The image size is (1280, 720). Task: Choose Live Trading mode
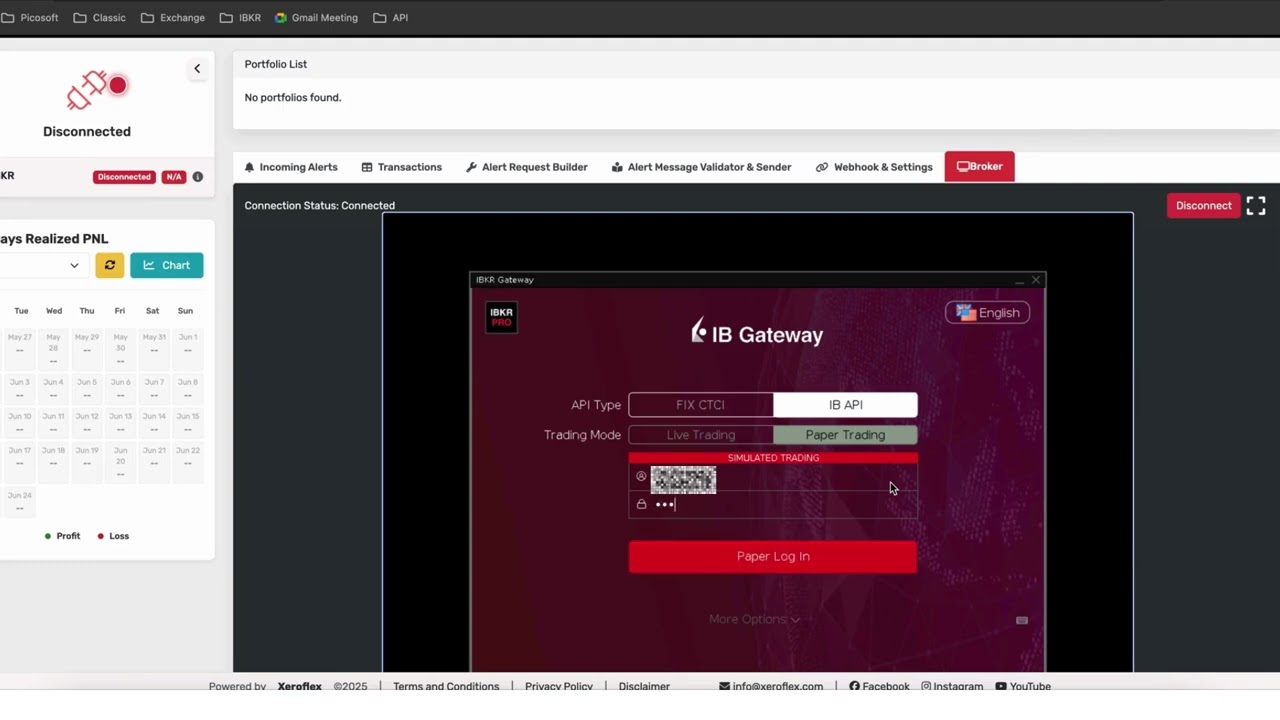click(x=700, y=435)
